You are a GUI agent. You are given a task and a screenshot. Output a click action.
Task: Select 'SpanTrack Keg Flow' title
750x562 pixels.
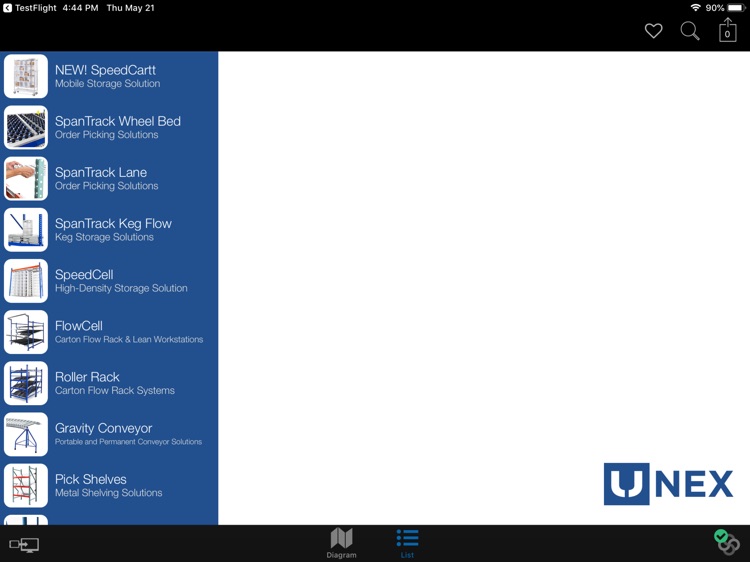click(113, 224)
